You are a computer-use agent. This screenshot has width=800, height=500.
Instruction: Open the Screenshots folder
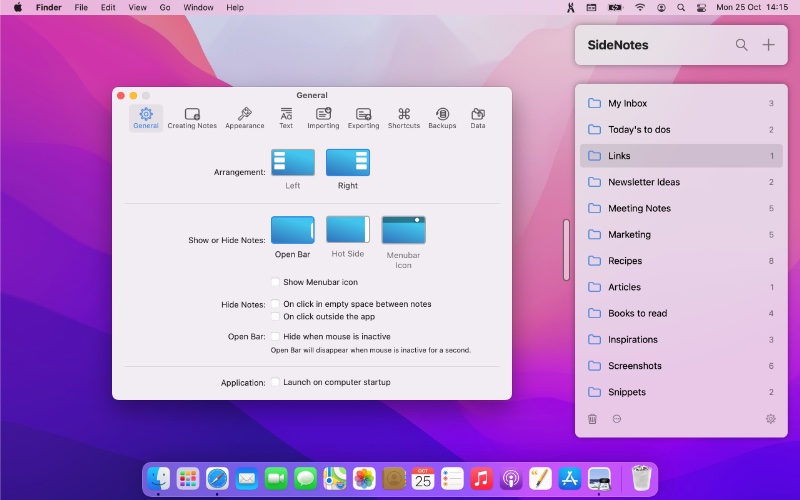tap(681, 366)
